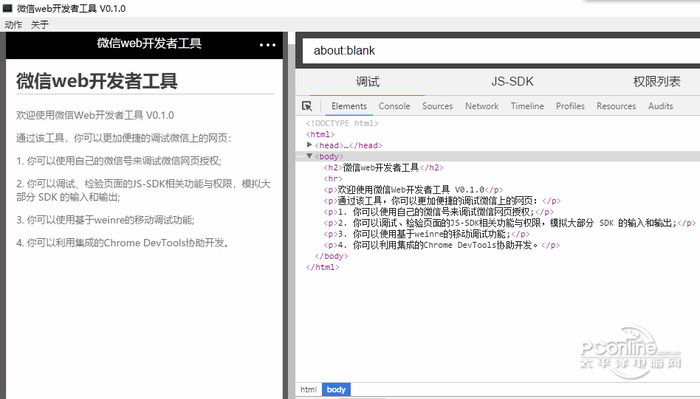Switch to the 权限列表 tab
This screenshot has width=700, height=399.
[x=656, y=82]
